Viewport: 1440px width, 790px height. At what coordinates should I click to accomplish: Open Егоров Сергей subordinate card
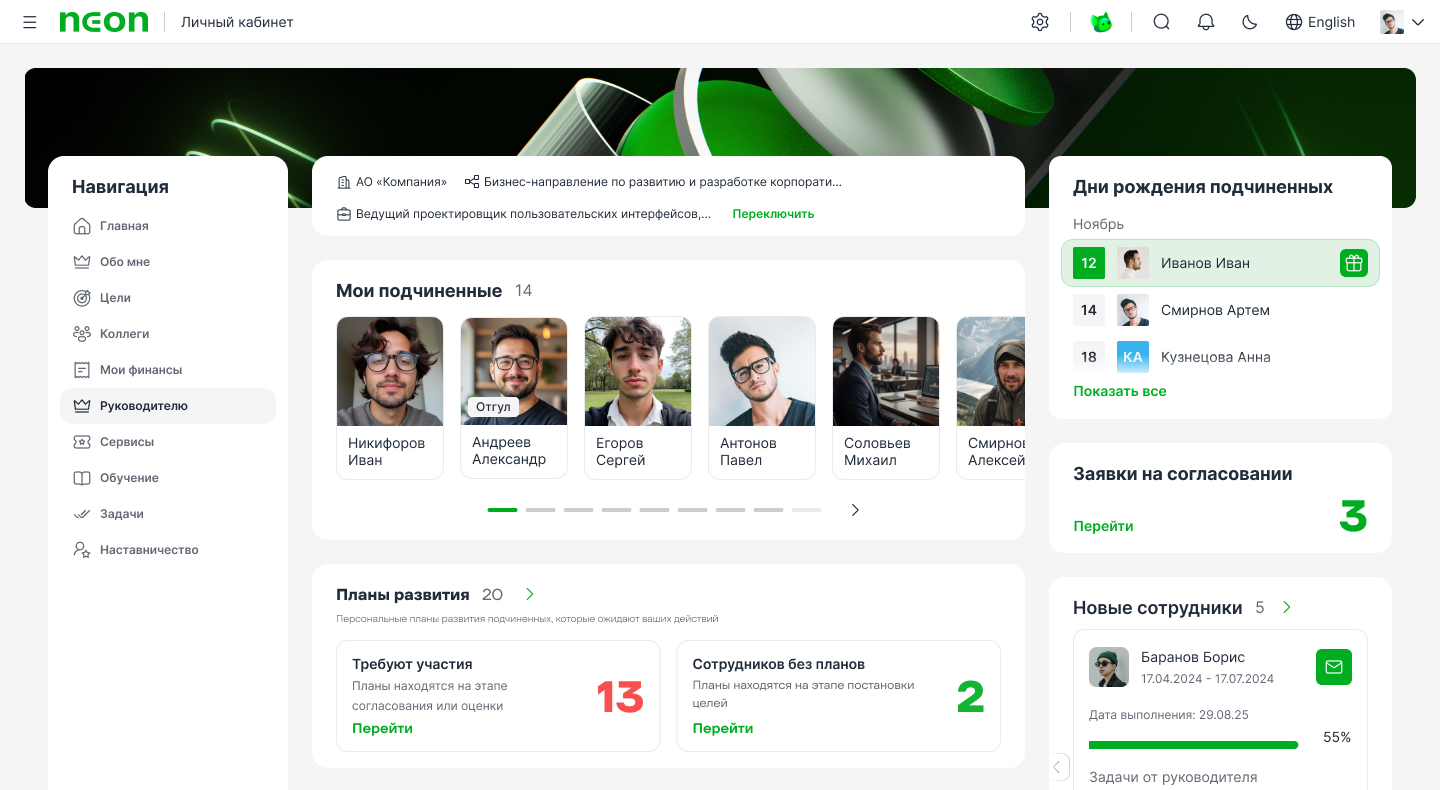point(638,398)
